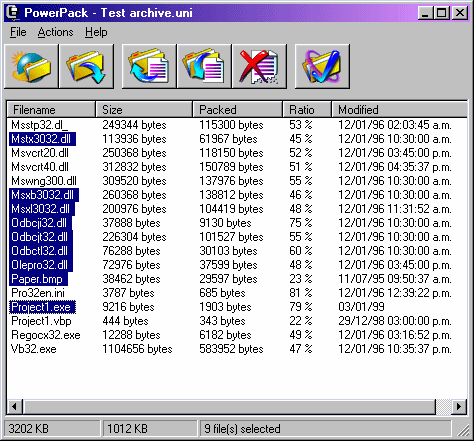The image size is (474, 441).
Task: Click the PowerPack title bar app icon
Action: click(13, 13)
